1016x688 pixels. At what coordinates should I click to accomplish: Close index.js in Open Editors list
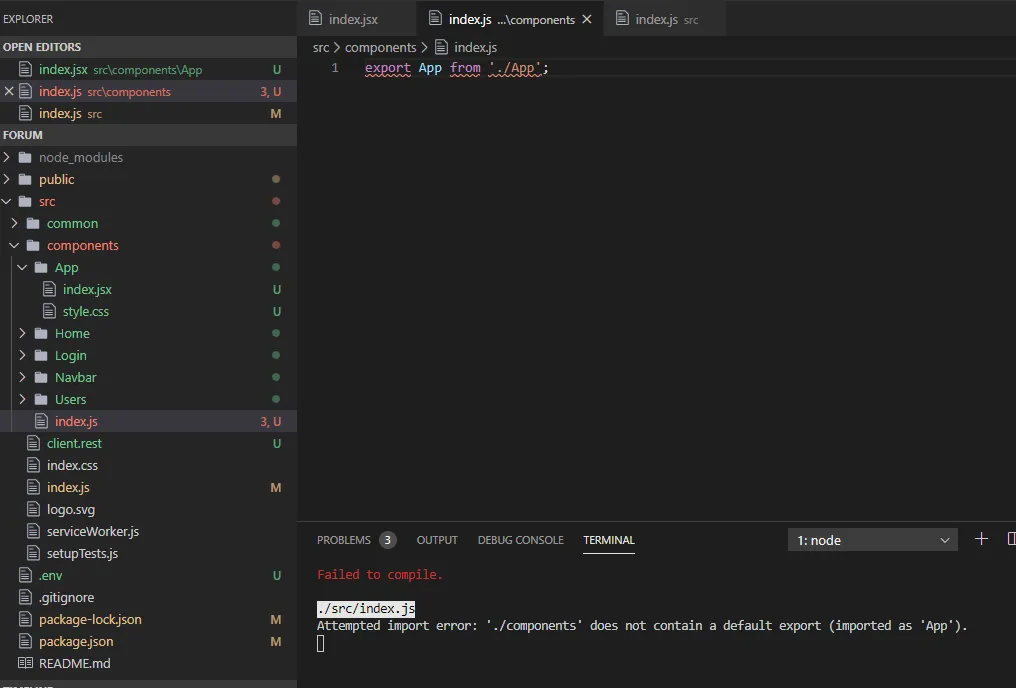click(x=9, y=91)
